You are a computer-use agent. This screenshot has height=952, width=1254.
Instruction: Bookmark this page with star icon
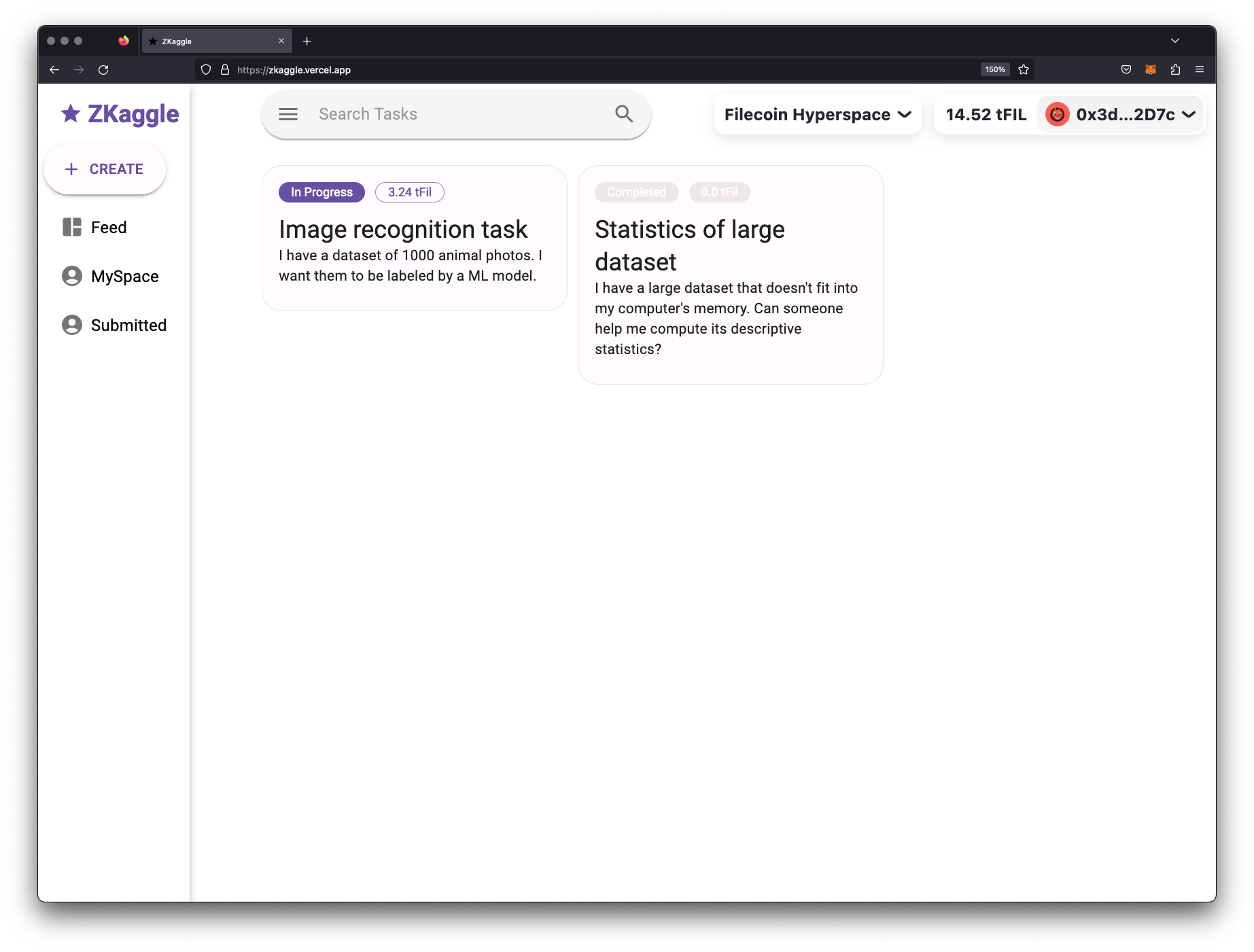tap(1024, 69)
